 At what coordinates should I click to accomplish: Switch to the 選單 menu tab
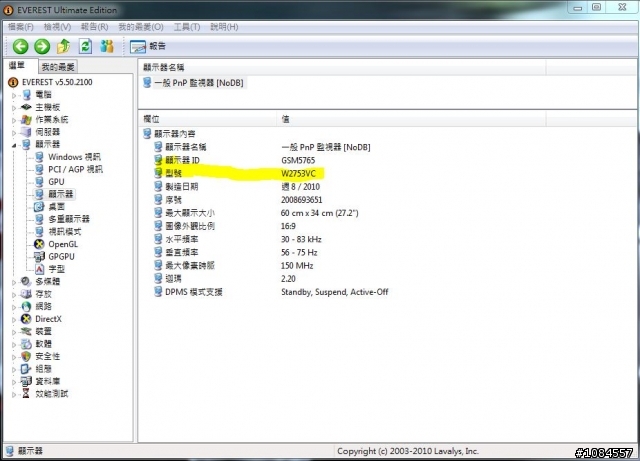(18, 65)
